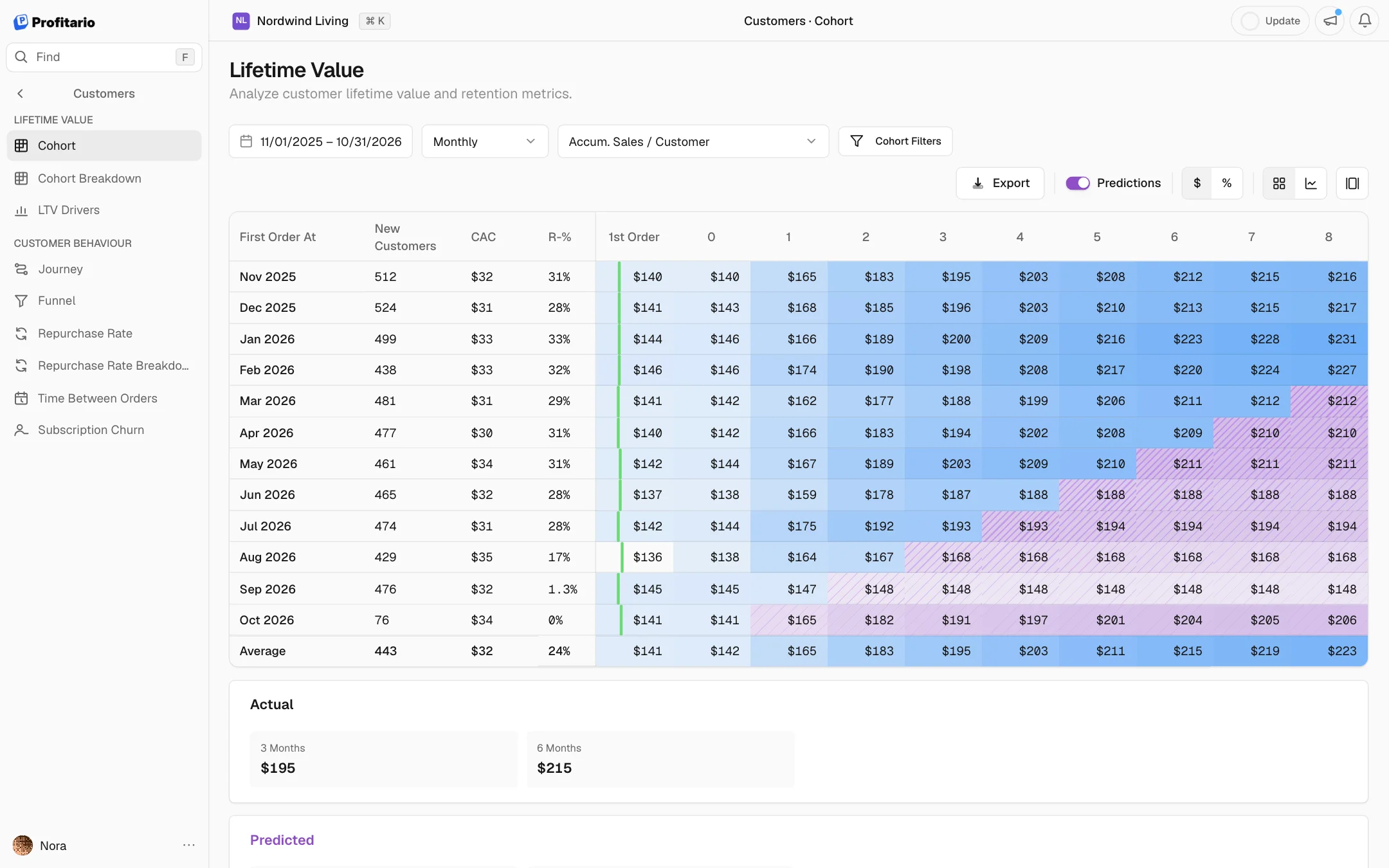This screenshot has height=868, width=1389.
Task: Click the announcements megaphone icon
Action: (1330, 21)
